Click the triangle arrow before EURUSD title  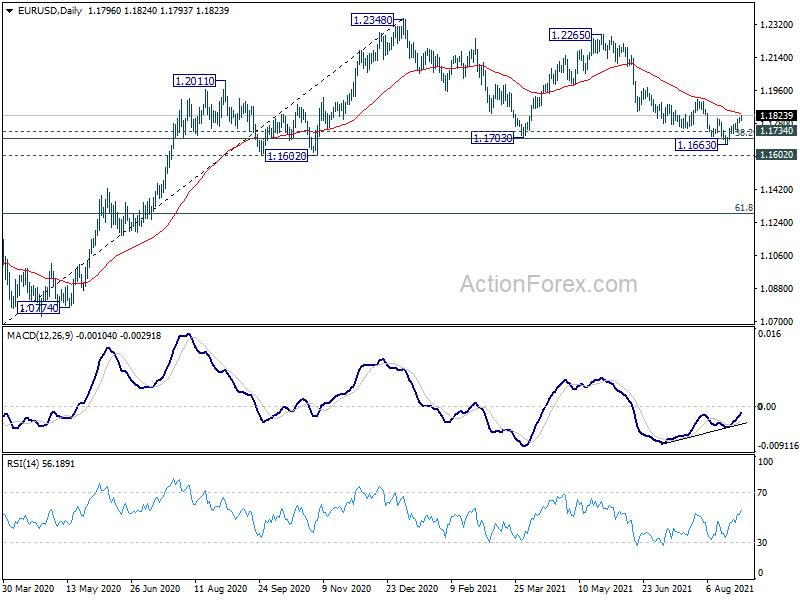[10, 11]
